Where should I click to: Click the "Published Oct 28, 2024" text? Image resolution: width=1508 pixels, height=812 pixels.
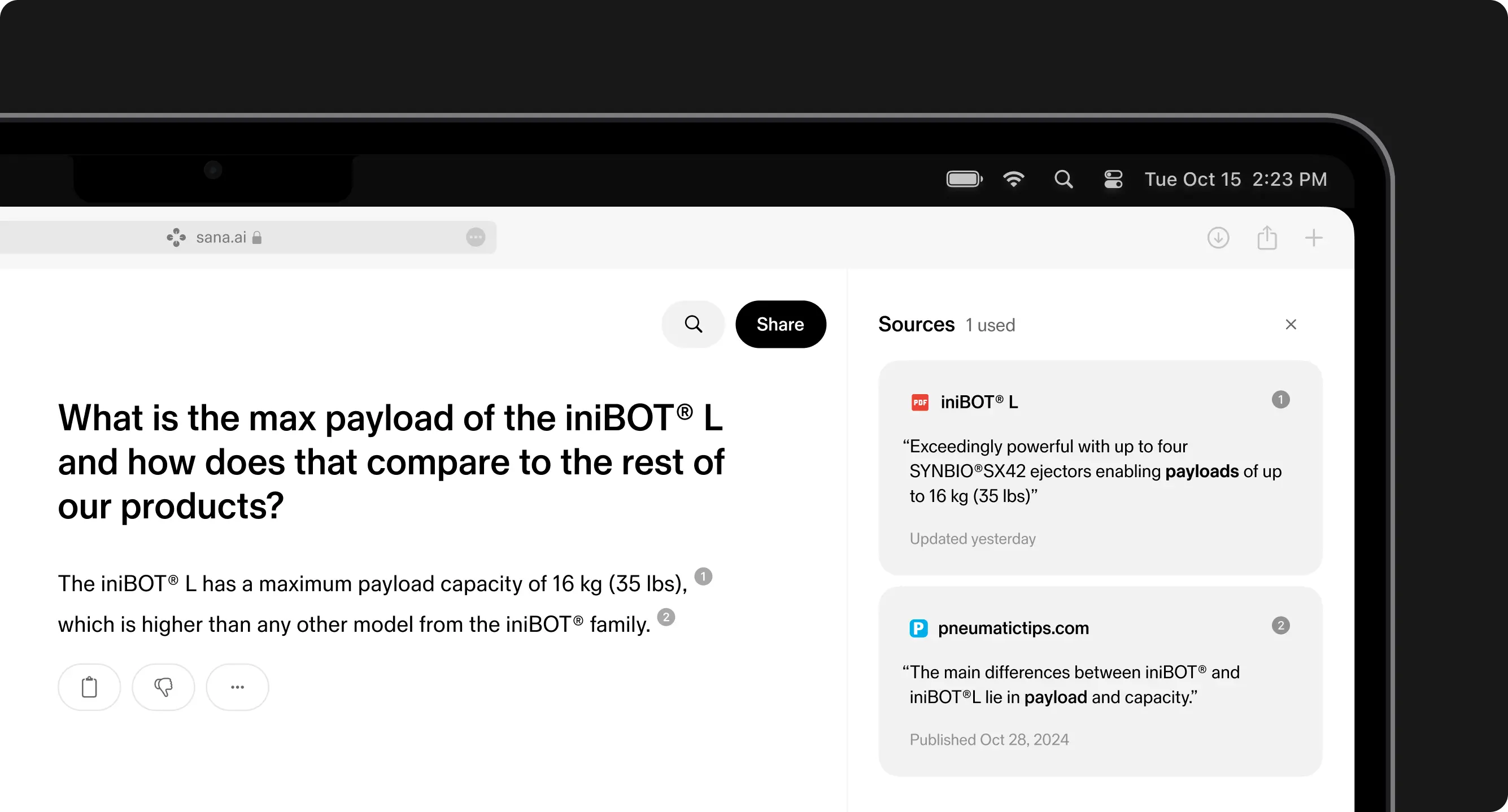[x=989, y=739]
